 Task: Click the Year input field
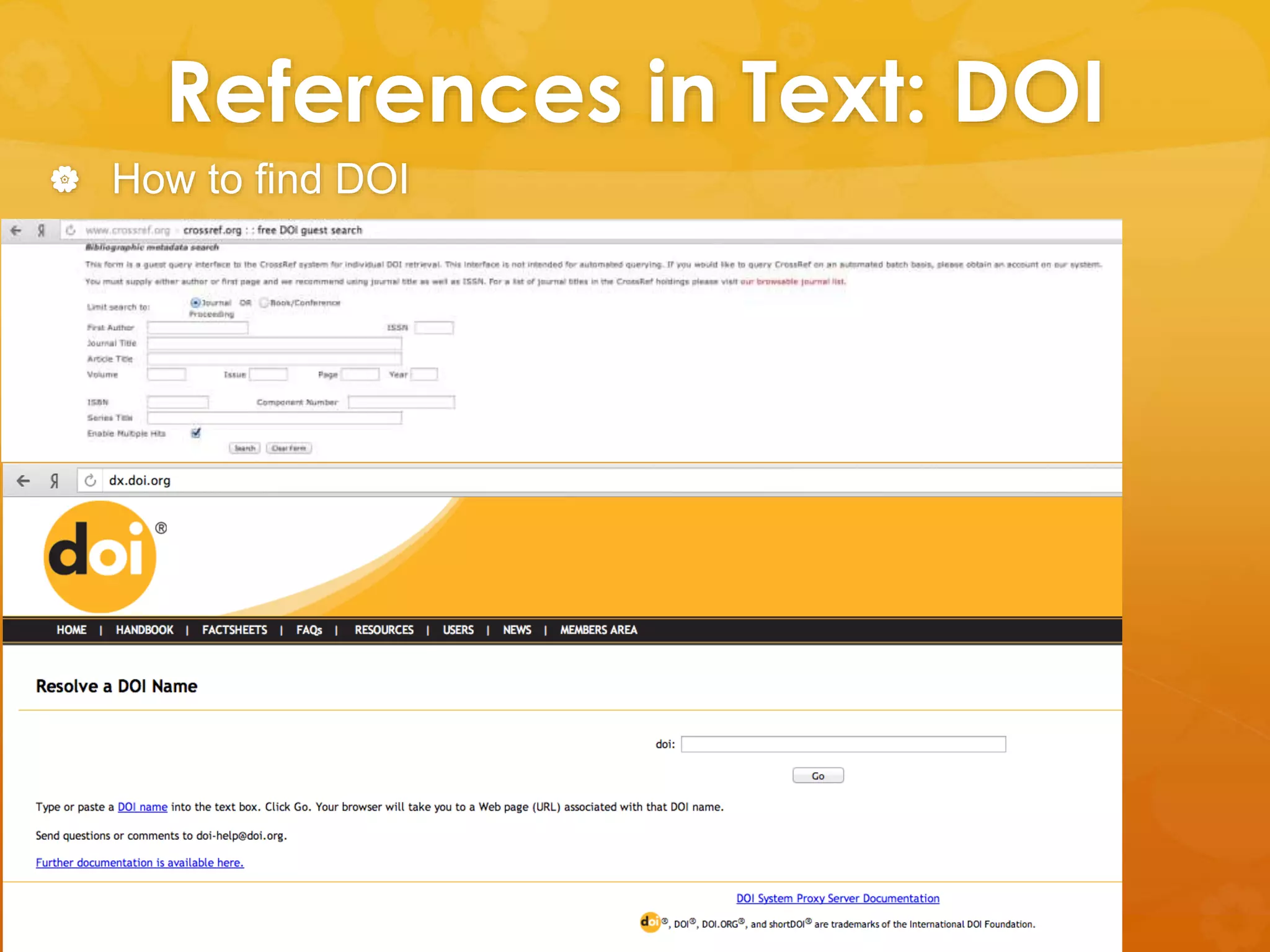425,374
